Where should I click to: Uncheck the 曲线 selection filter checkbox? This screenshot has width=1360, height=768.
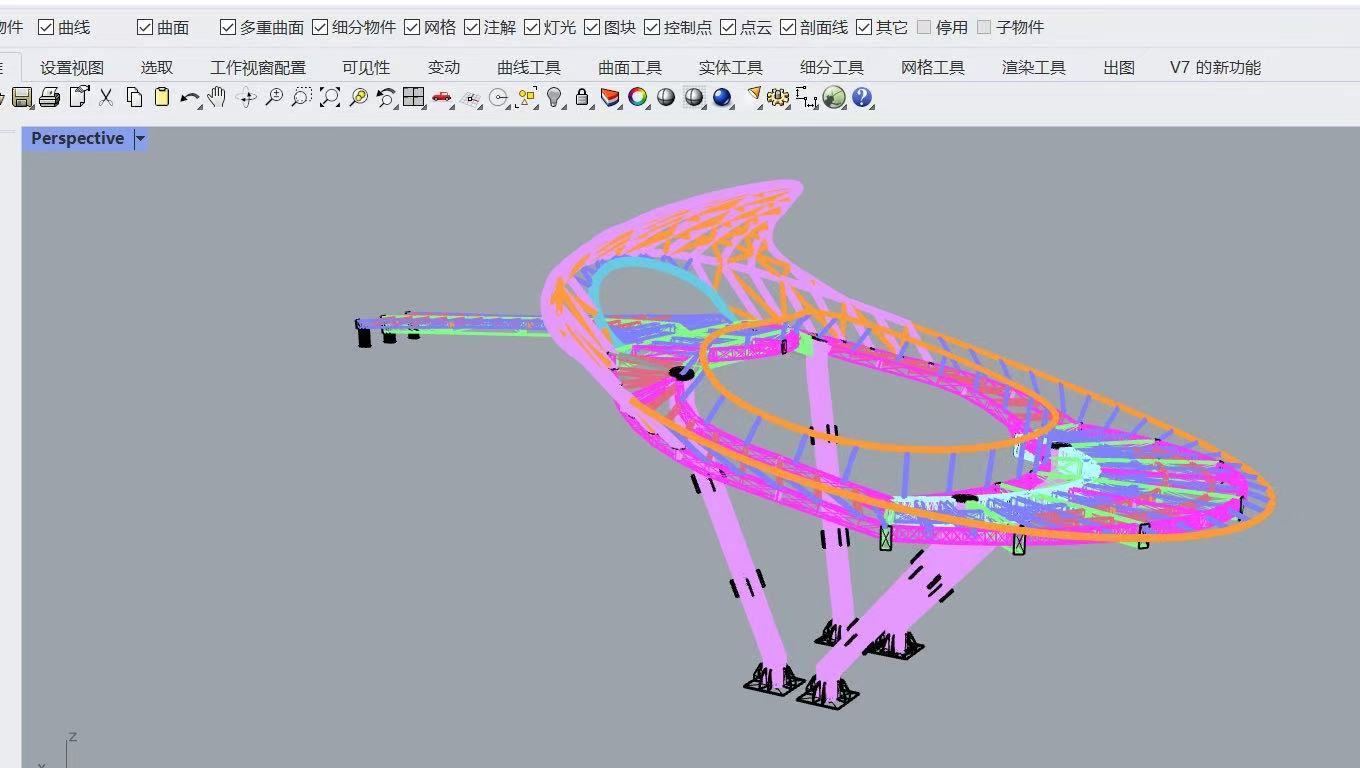point(46,27)
